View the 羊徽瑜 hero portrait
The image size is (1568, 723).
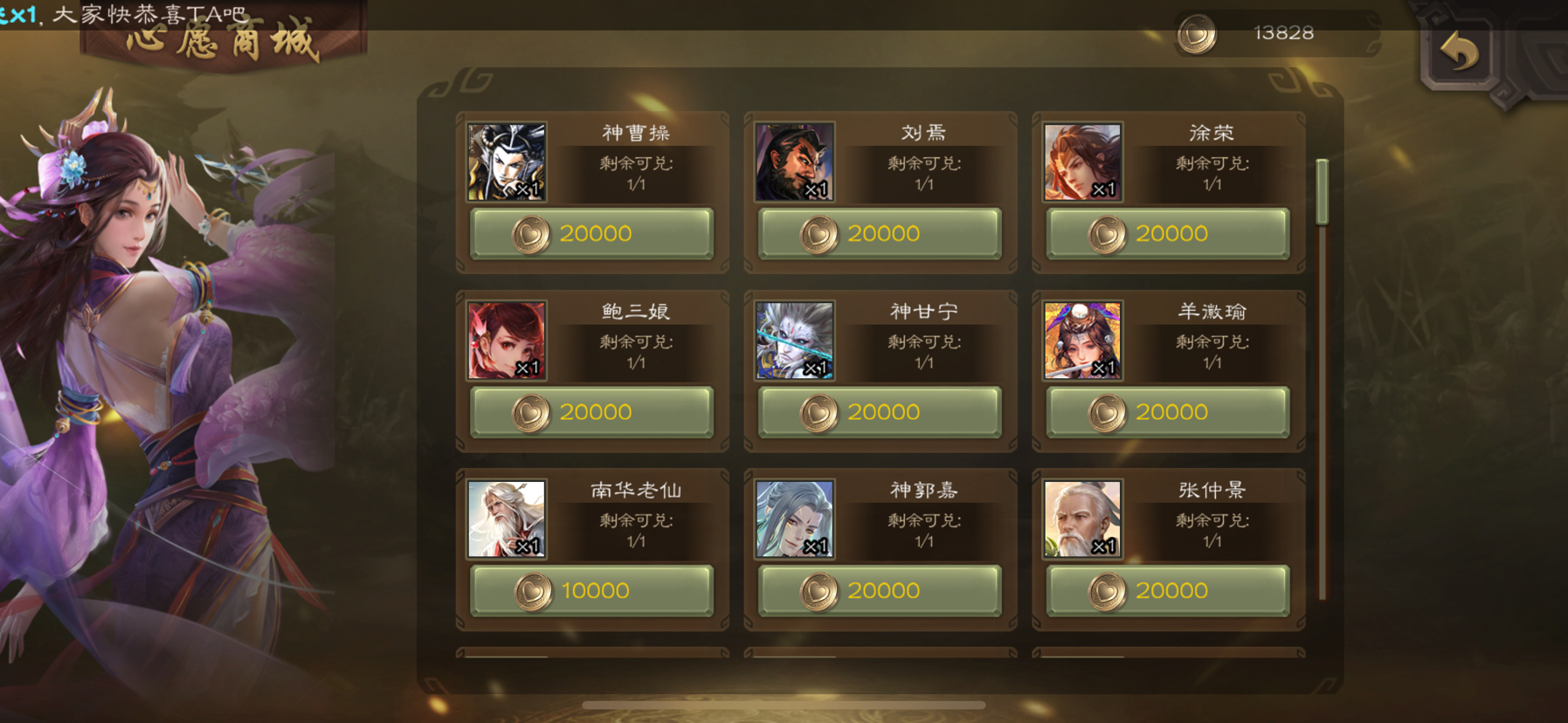pyautogui.click(x=1083, y=341)
